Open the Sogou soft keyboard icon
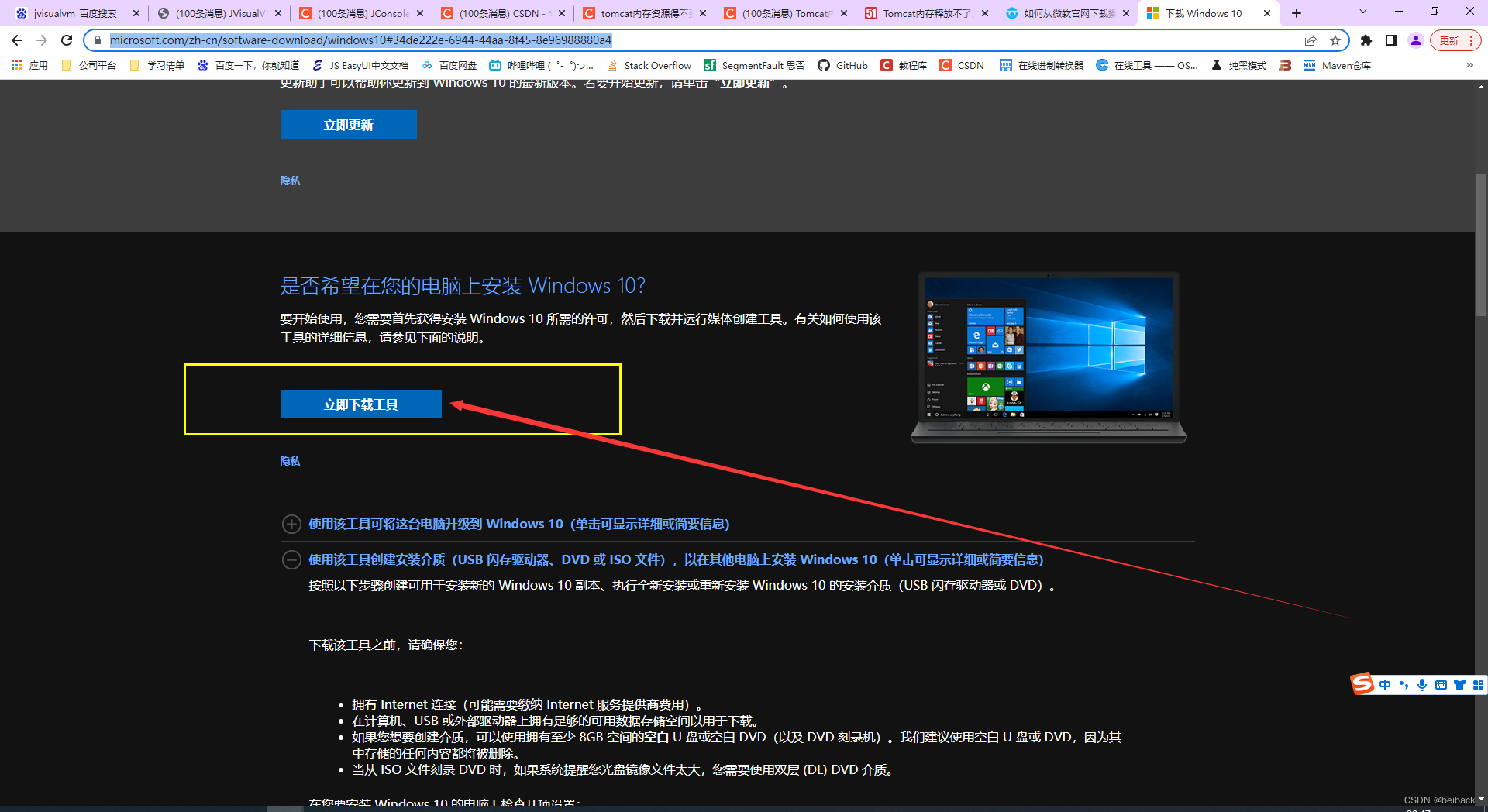 tap(1441, 685)
